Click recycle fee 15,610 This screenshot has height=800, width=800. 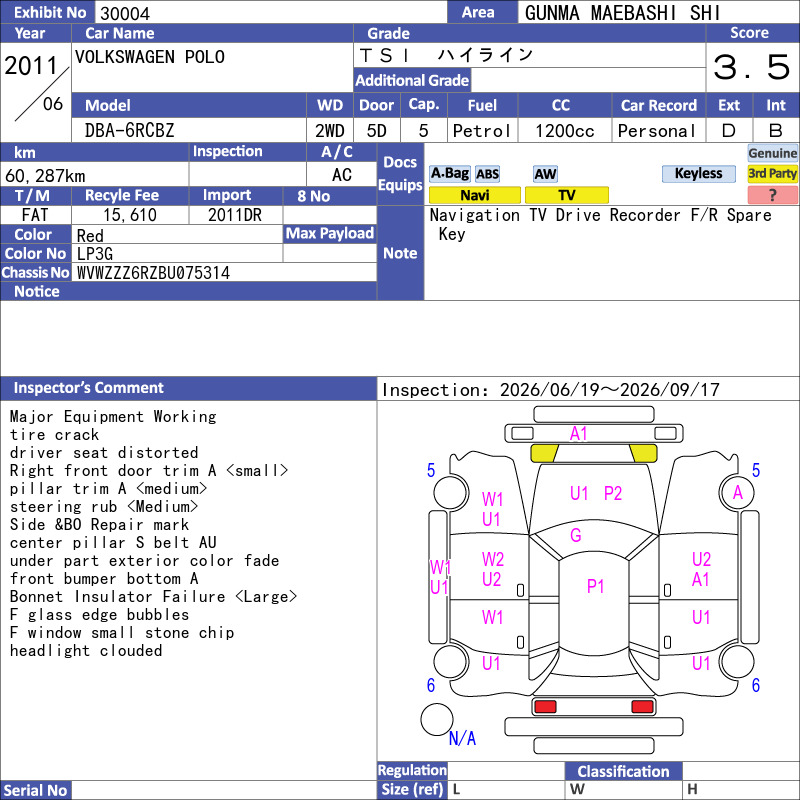tap(130, 215)
